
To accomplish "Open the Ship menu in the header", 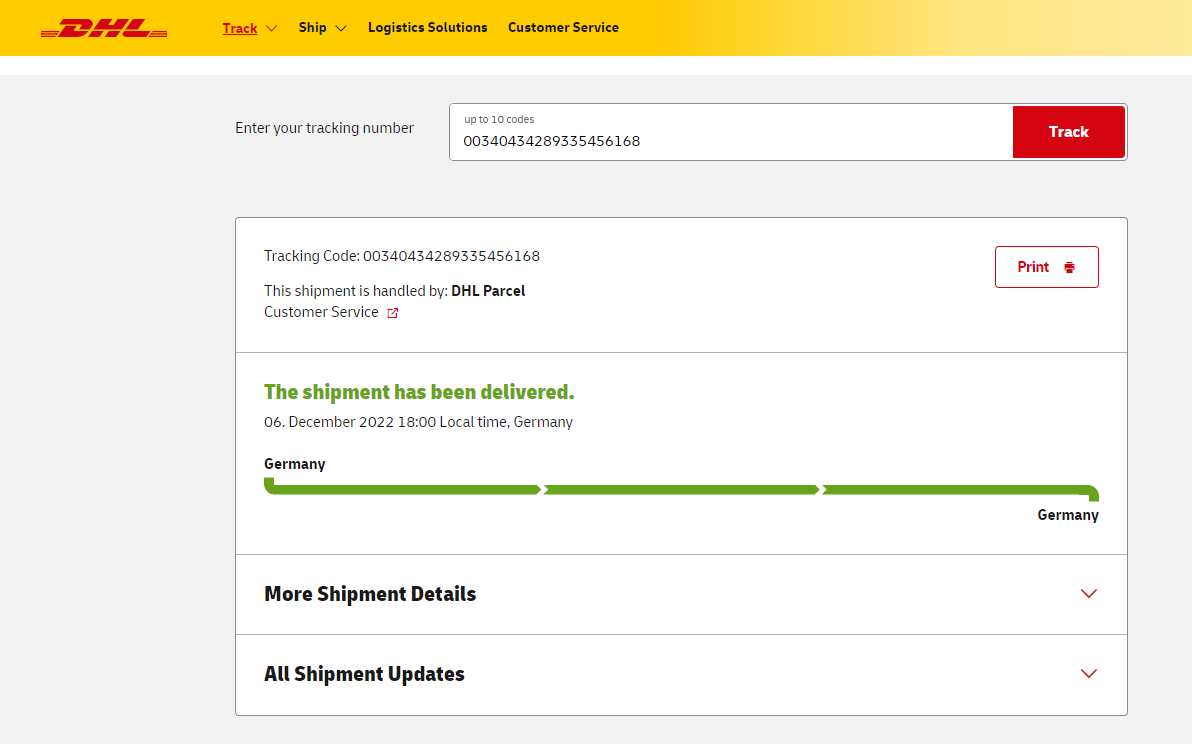I will click(x=312, y=28).
